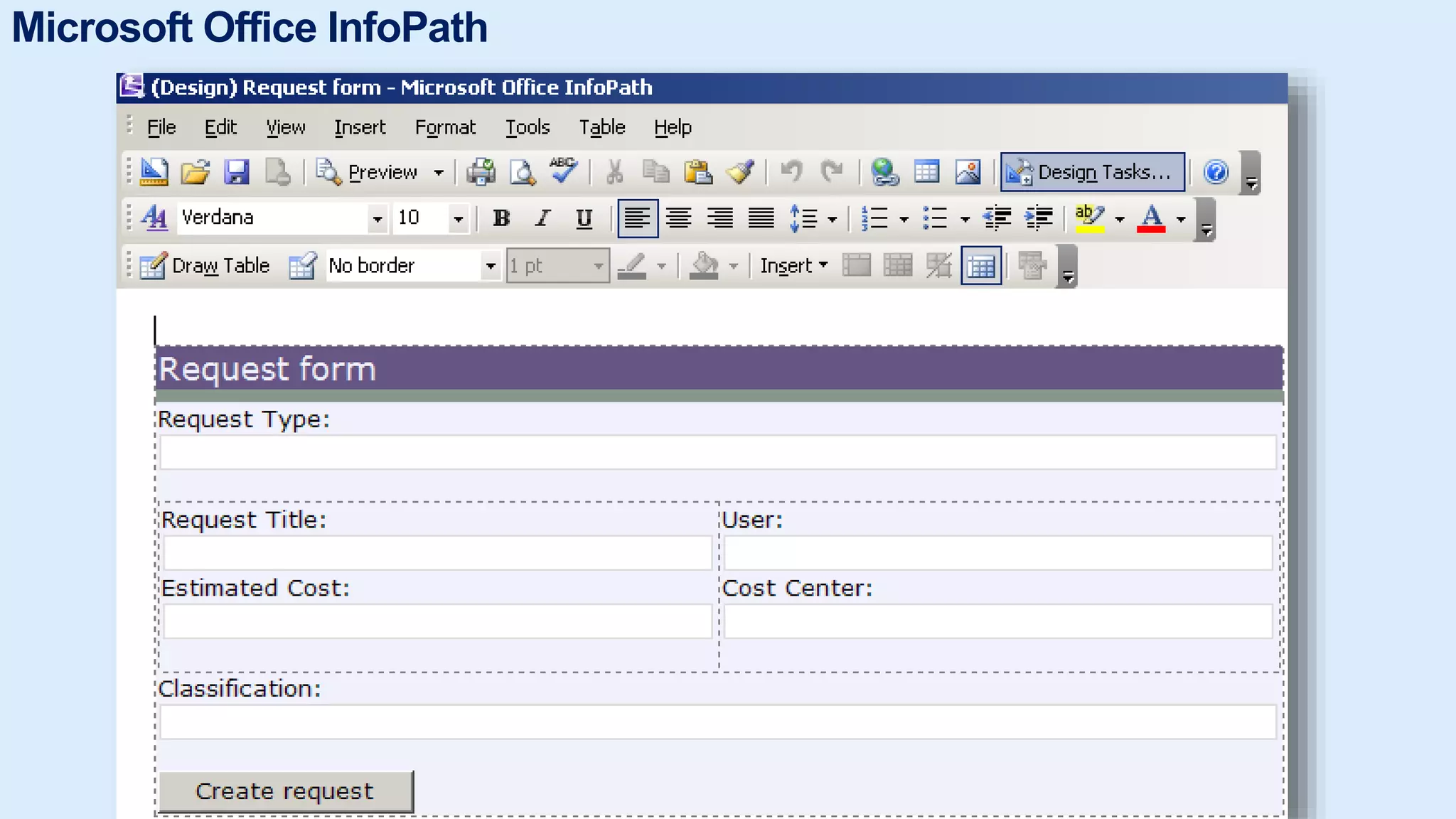Toggle Bold formatting
This screenshot has width=1456, height=819.
501,218
